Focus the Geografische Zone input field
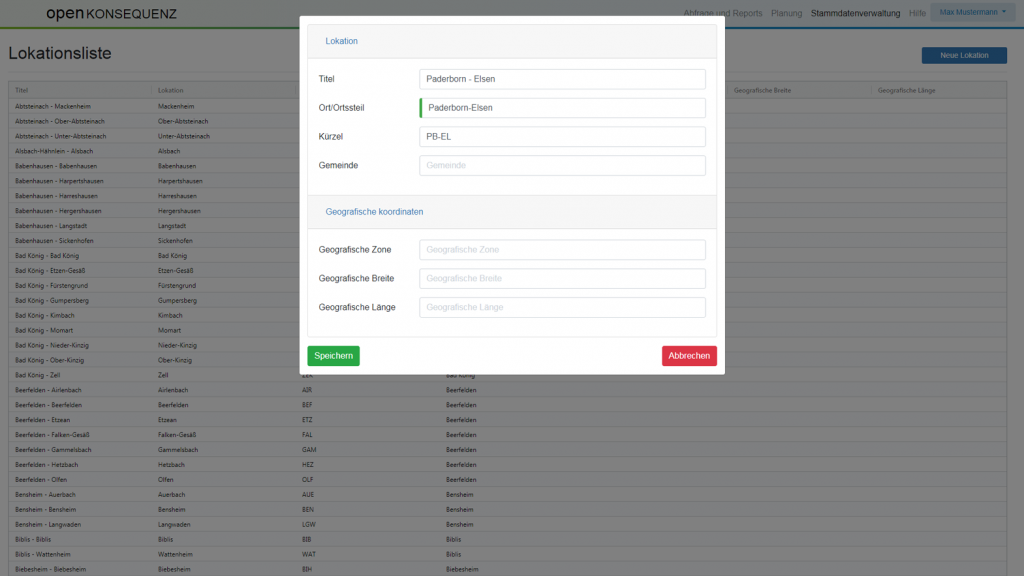The height and width of the screenshot is (576, 1024). [x=562, y=250]
